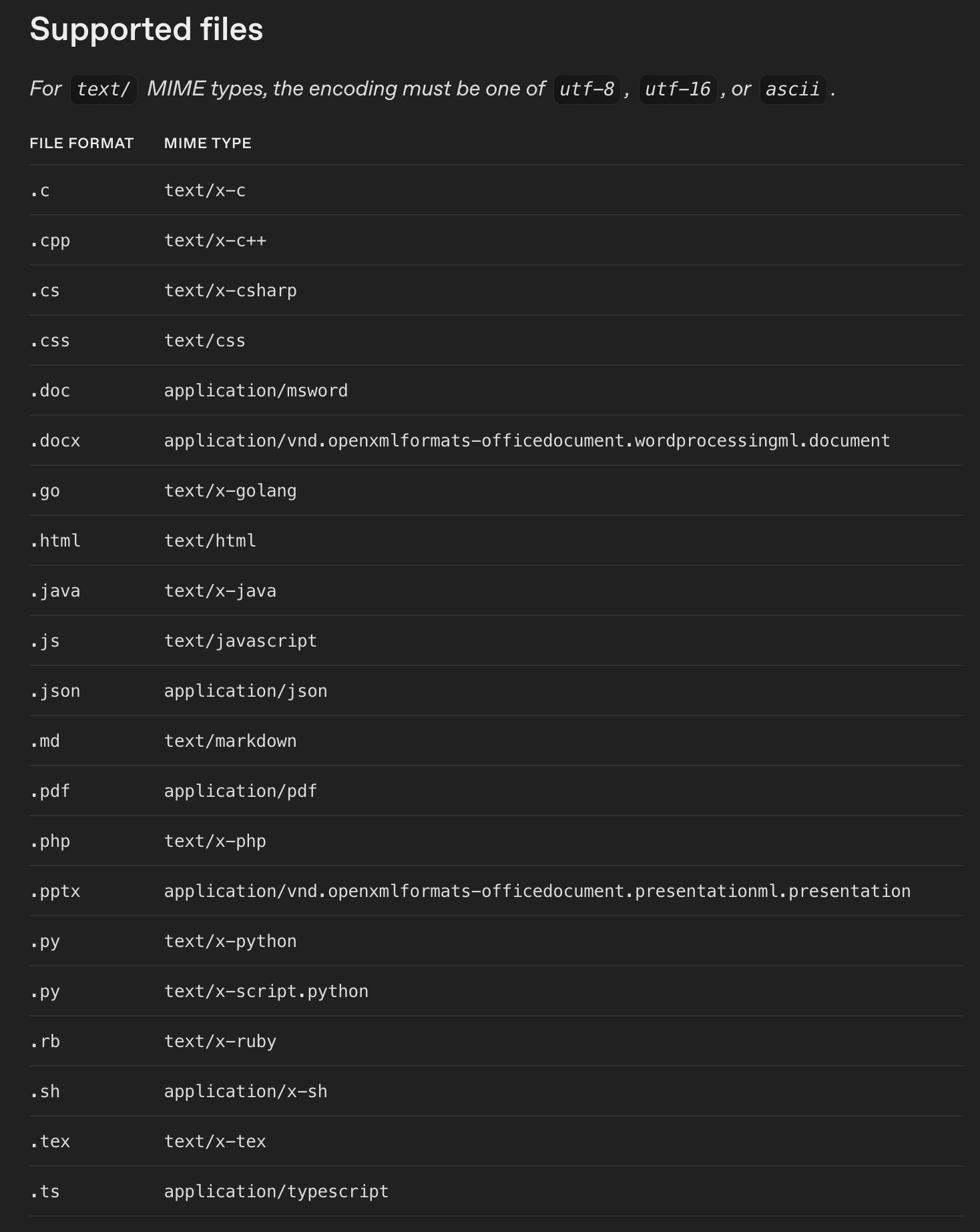Click the MIME TYPE column header
This screenshot has height=1232, width=980.
[x=208, y=143]
